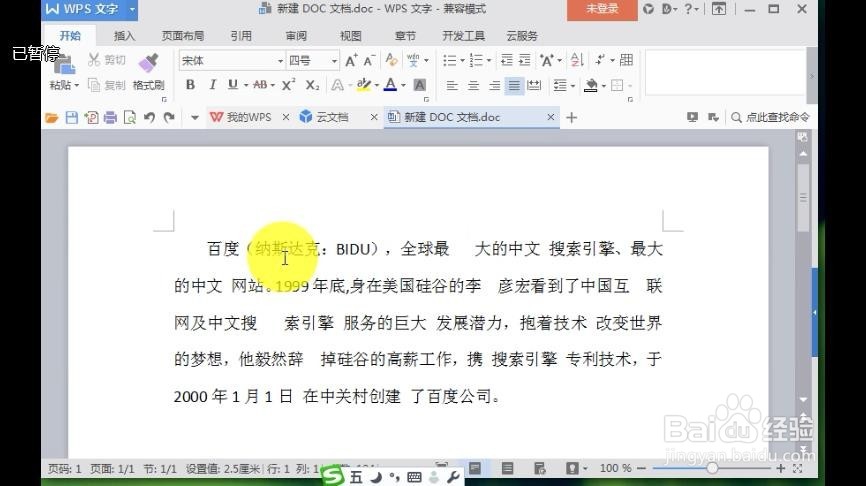866x486 pixels.
Task: Open print preview
Action: (130, 117)
